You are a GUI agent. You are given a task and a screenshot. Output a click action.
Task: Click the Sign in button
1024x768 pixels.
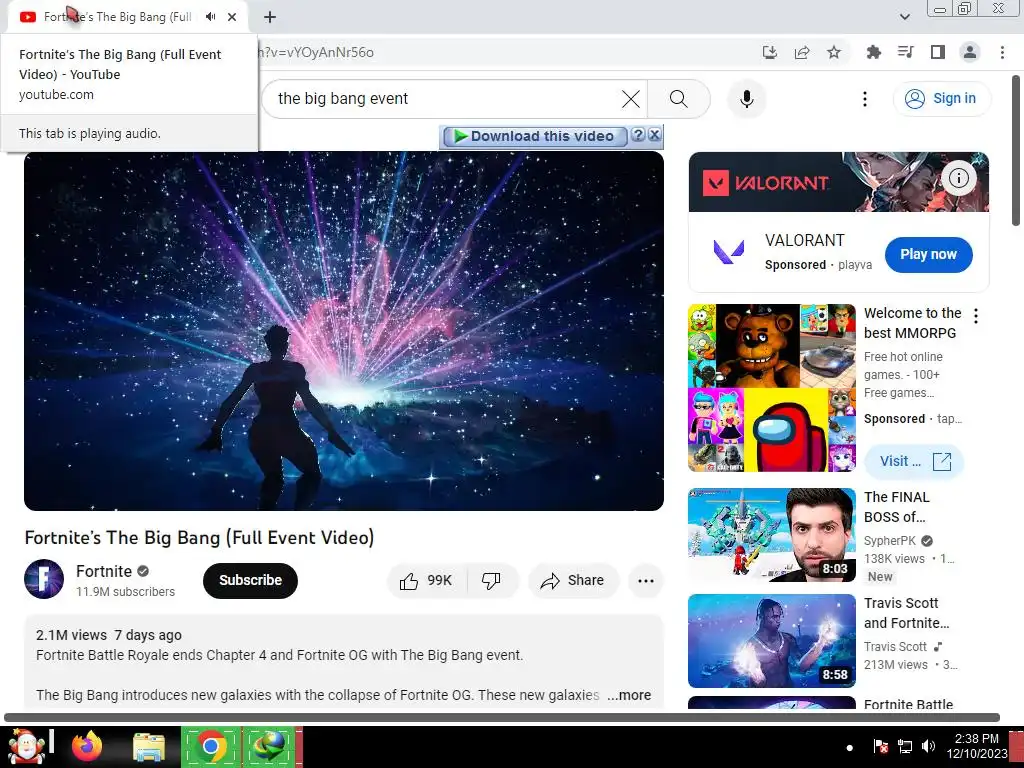[x=941, y=99]
